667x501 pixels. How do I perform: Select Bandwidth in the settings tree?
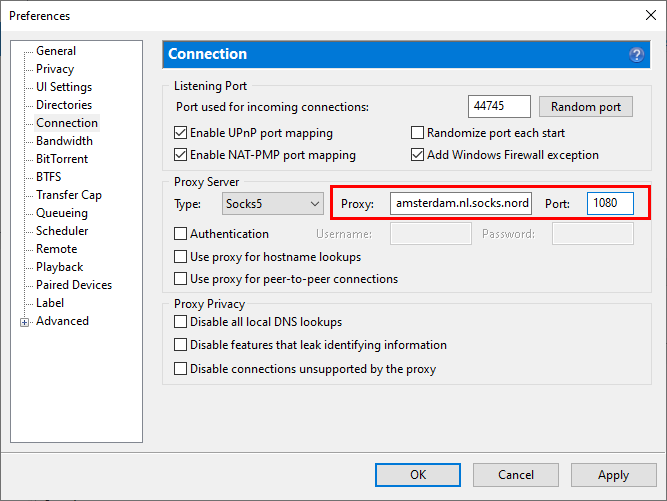pyautogui.click(x=64, y=141)
